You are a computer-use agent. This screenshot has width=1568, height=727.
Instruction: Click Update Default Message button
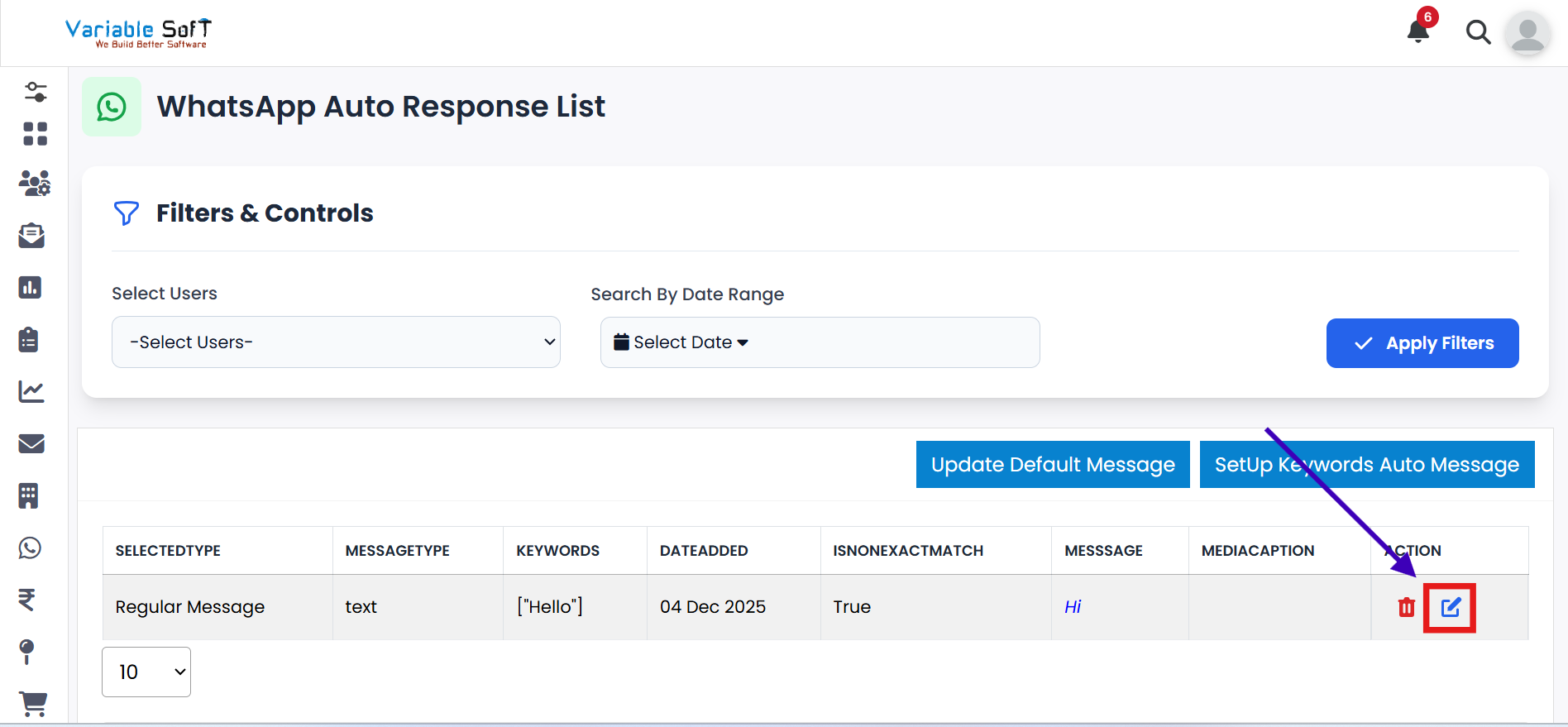(x=1052, y=465)
